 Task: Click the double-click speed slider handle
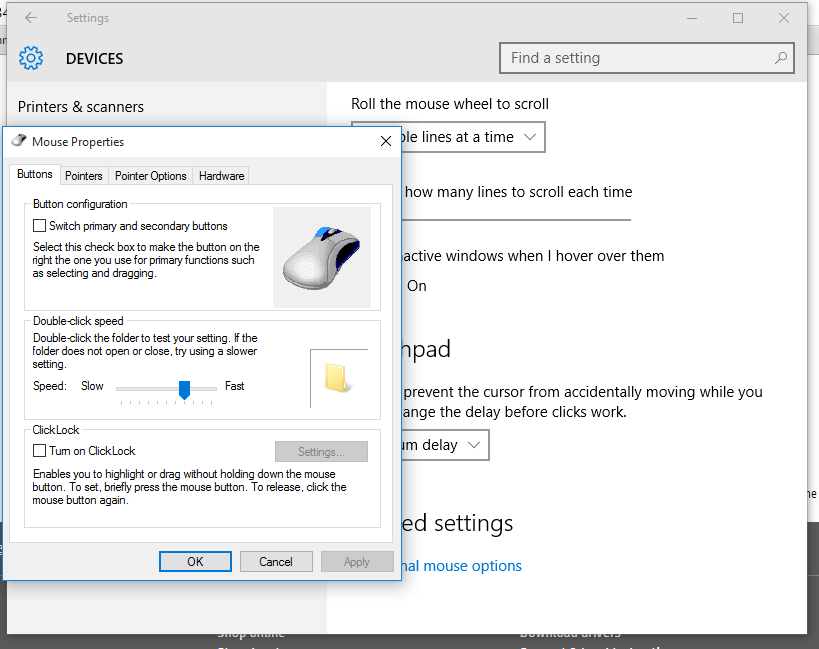click(184, 388)
